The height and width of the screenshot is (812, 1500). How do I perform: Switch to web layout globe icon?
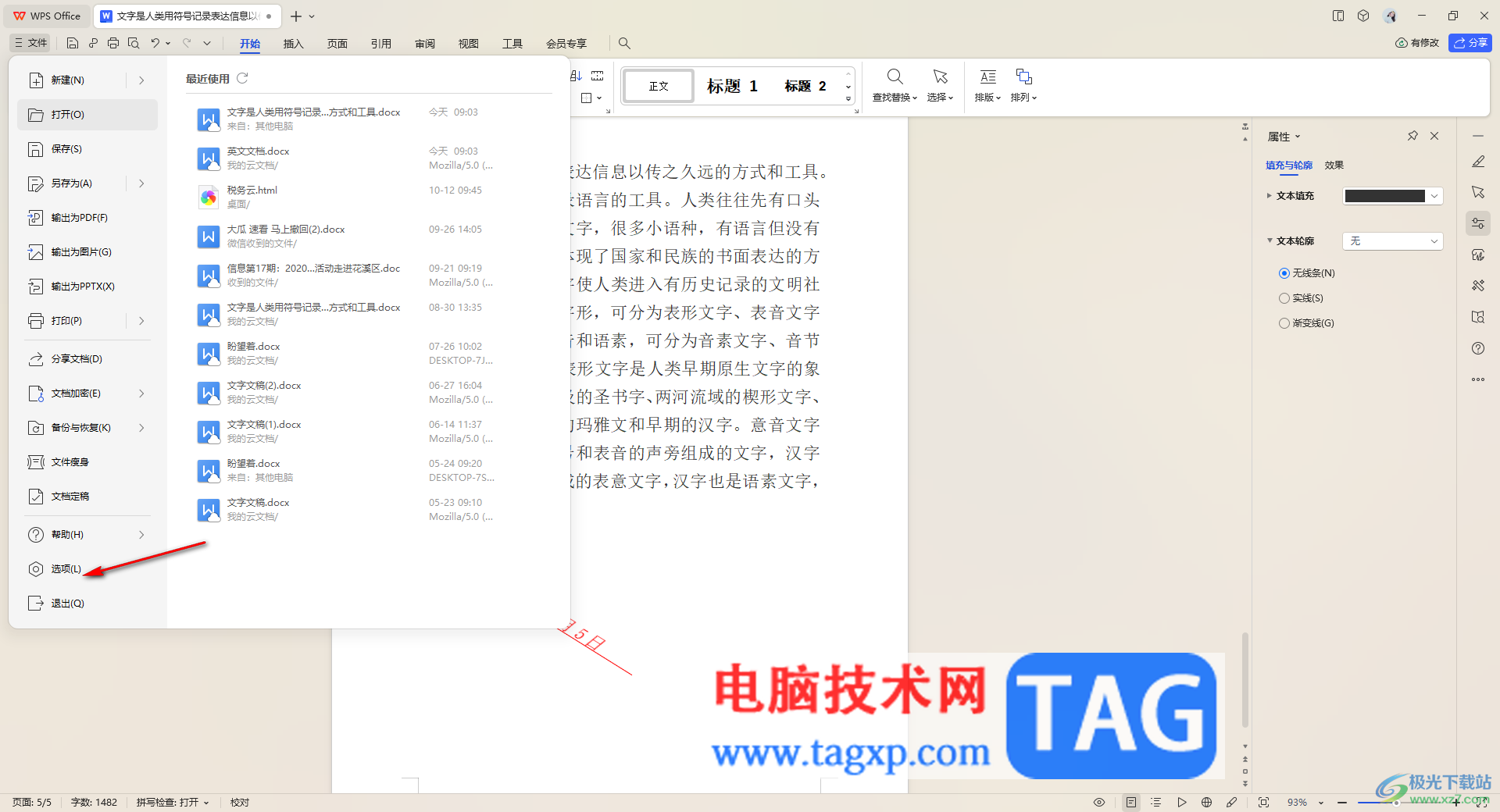1207,803
